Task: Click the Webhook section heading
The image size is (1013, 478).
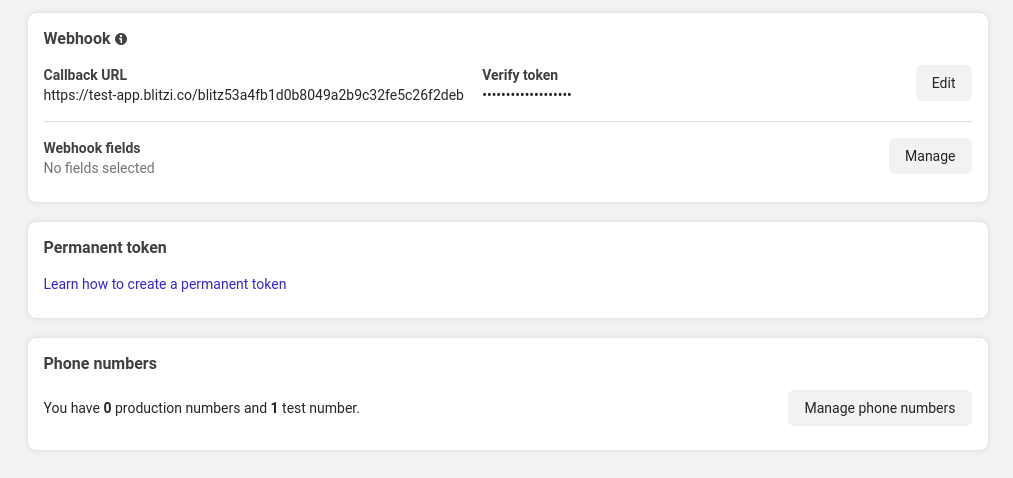Action: tap(76, 39)
